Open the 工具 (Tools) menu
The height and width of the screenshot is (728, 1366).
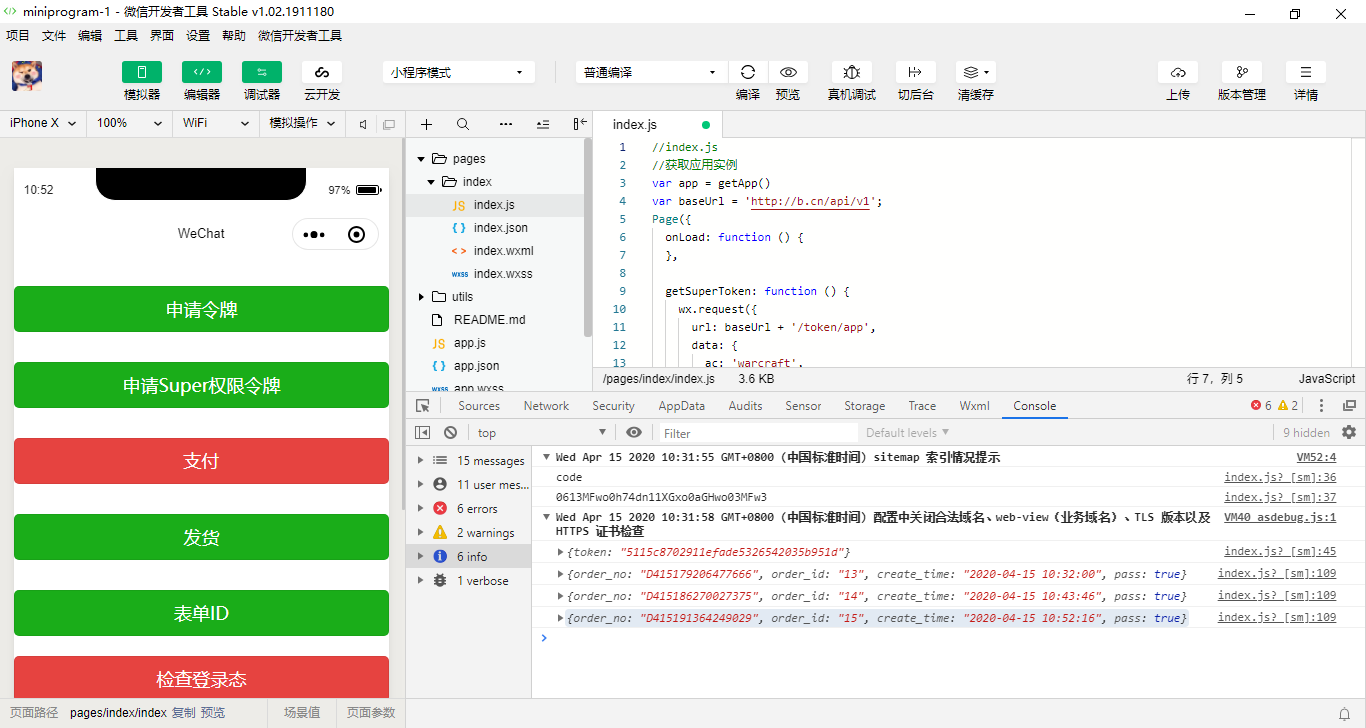pos(126,35)
